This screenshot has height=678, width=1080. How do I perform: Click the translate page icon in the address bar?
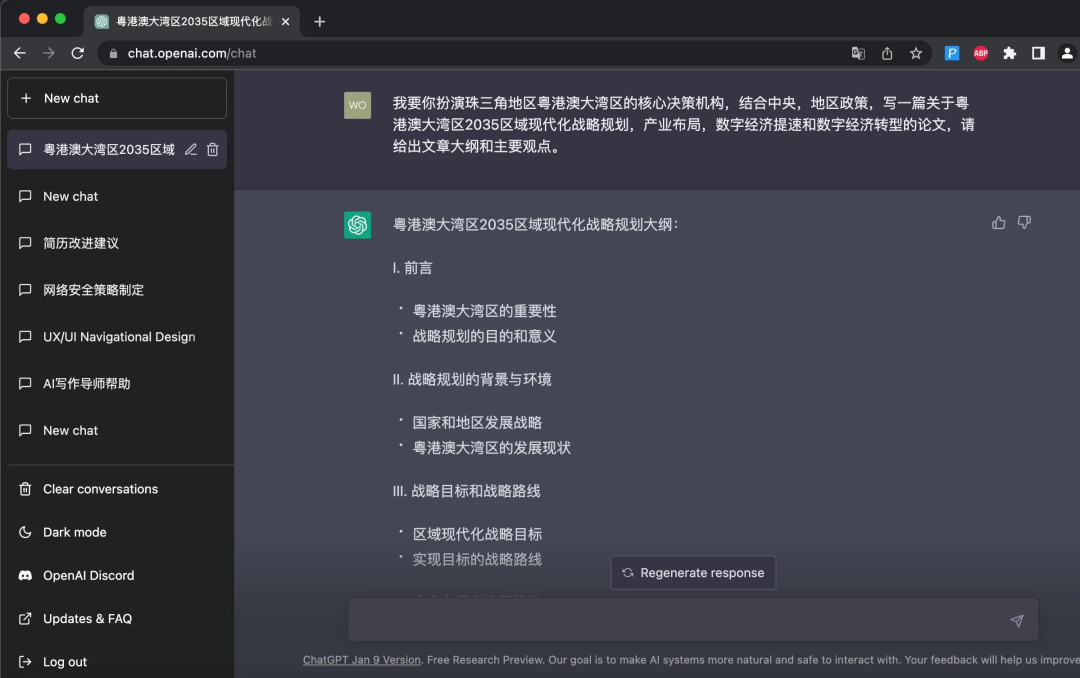click(858, 53)
